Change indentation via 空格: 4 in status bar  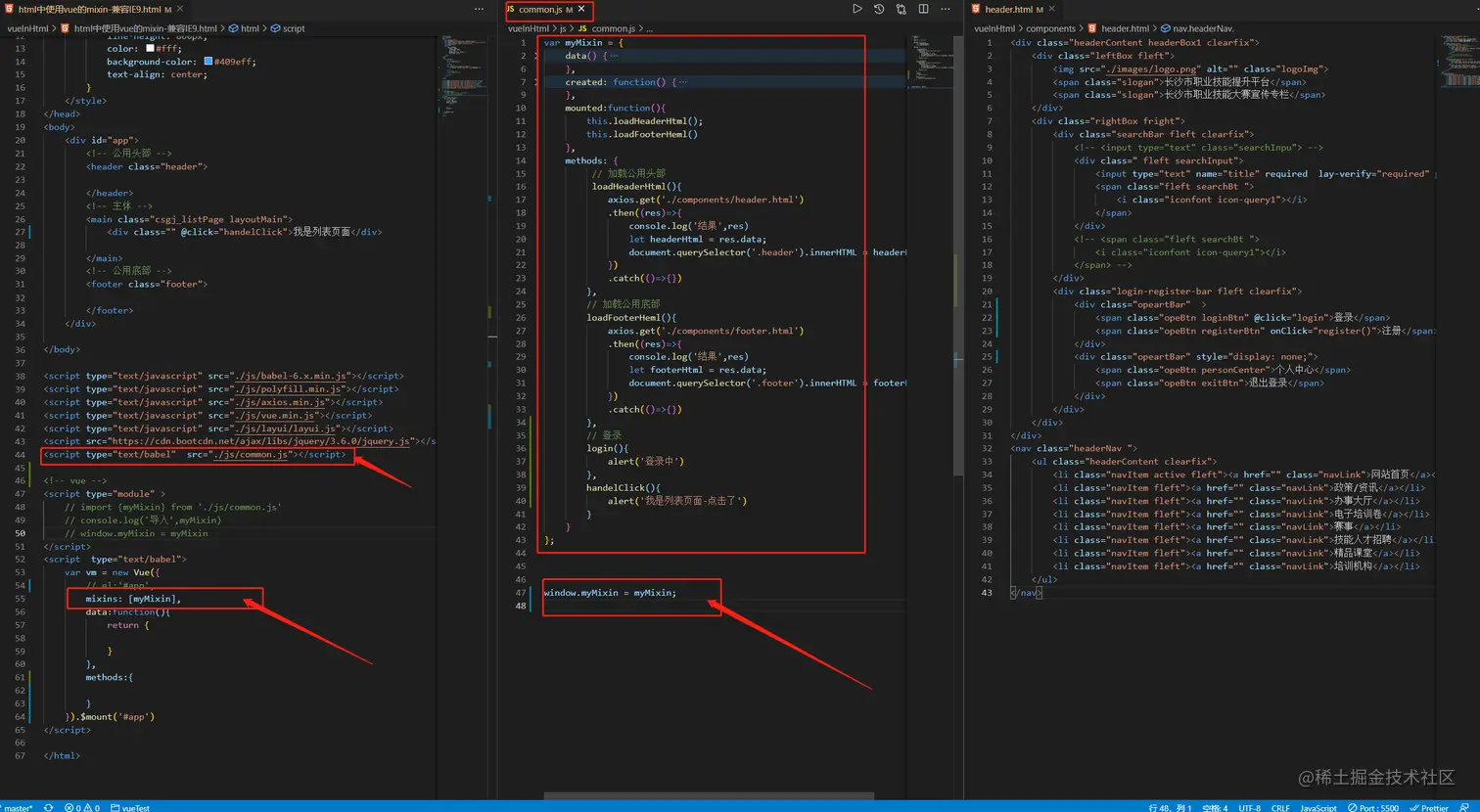(1214, 807)
